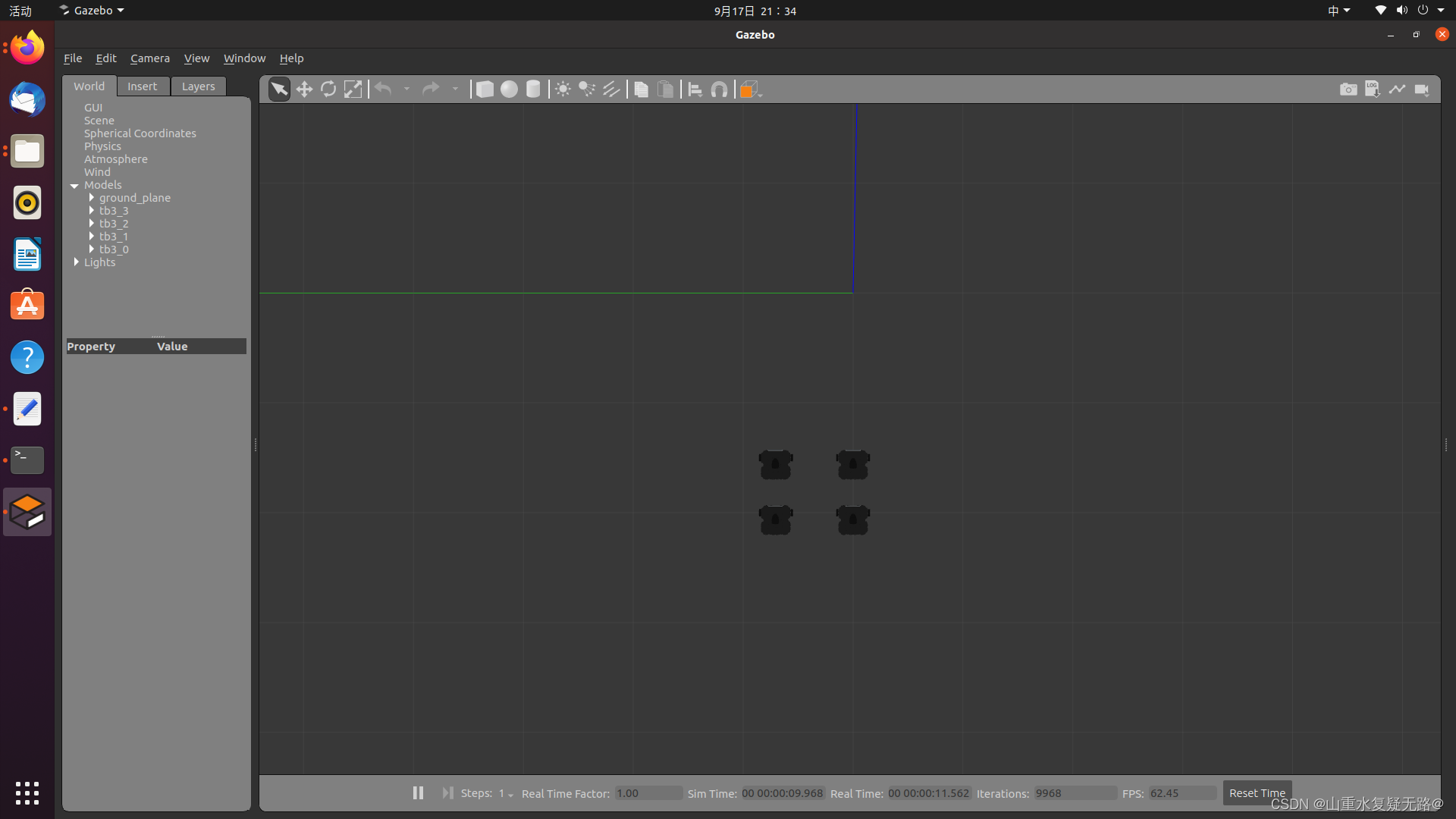Expand the tb3_0 model entry

(x=92, y=249)
